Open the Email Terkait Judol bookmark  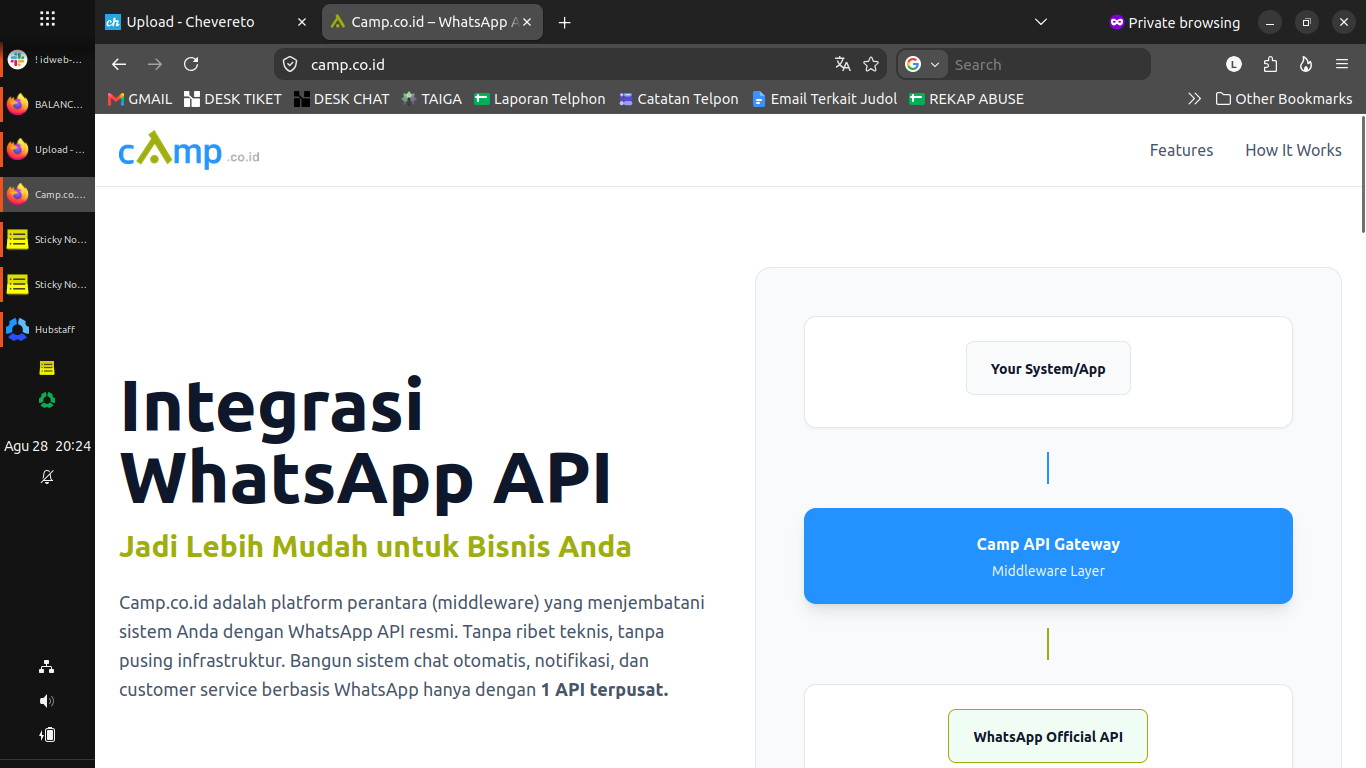pos(825,99)
